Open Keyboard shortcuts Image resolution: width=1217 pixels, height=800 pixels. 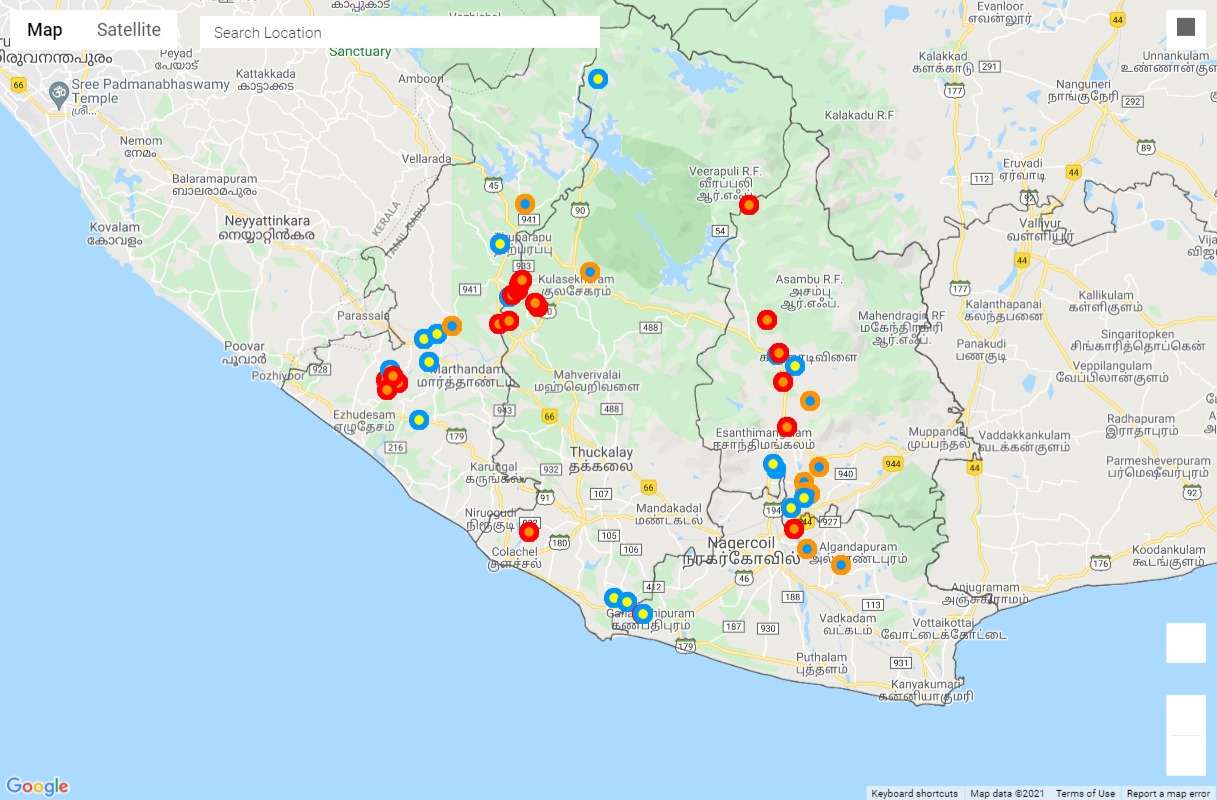coord(914,794)
